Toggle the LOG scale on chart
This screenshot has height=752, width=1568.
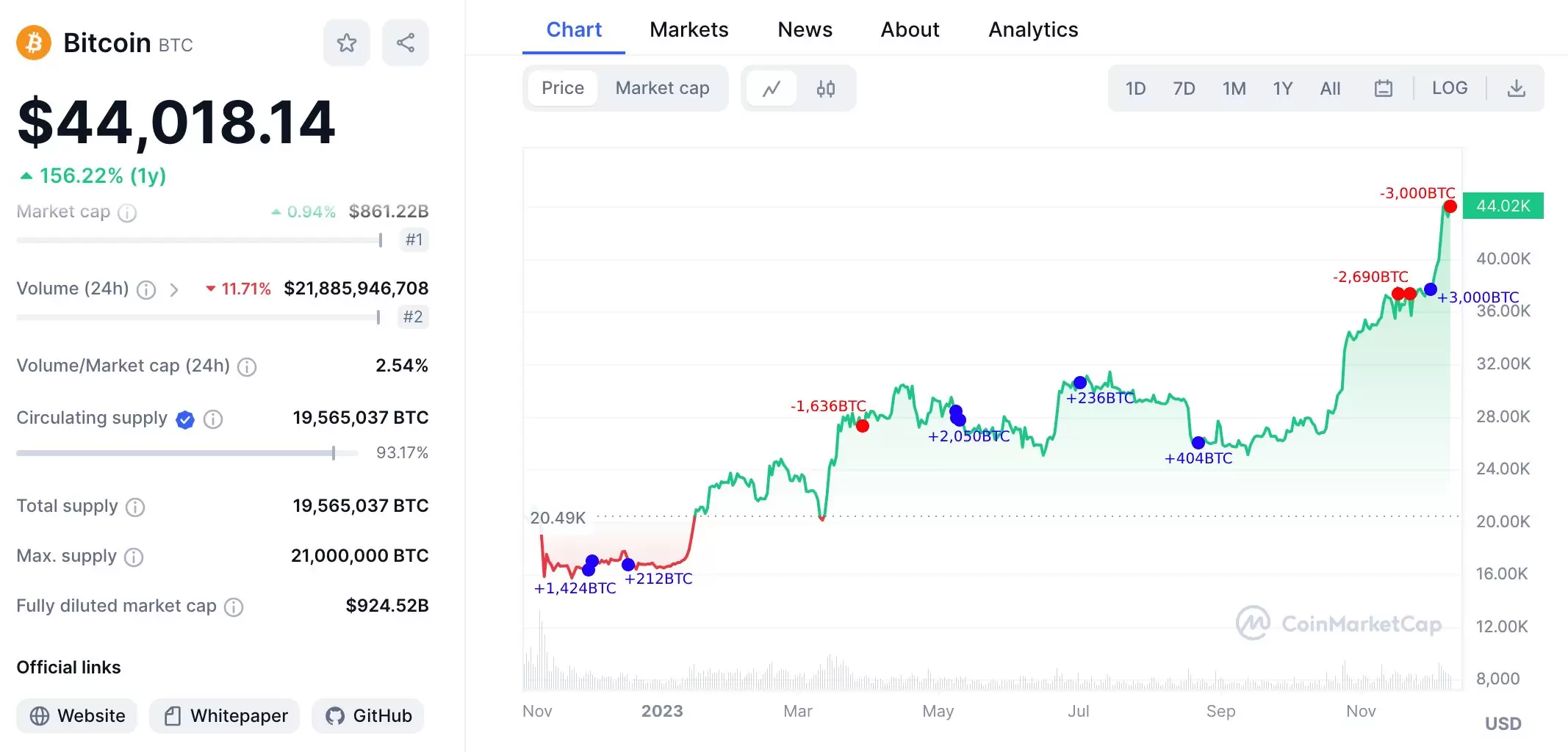(x=1449, y=88)
